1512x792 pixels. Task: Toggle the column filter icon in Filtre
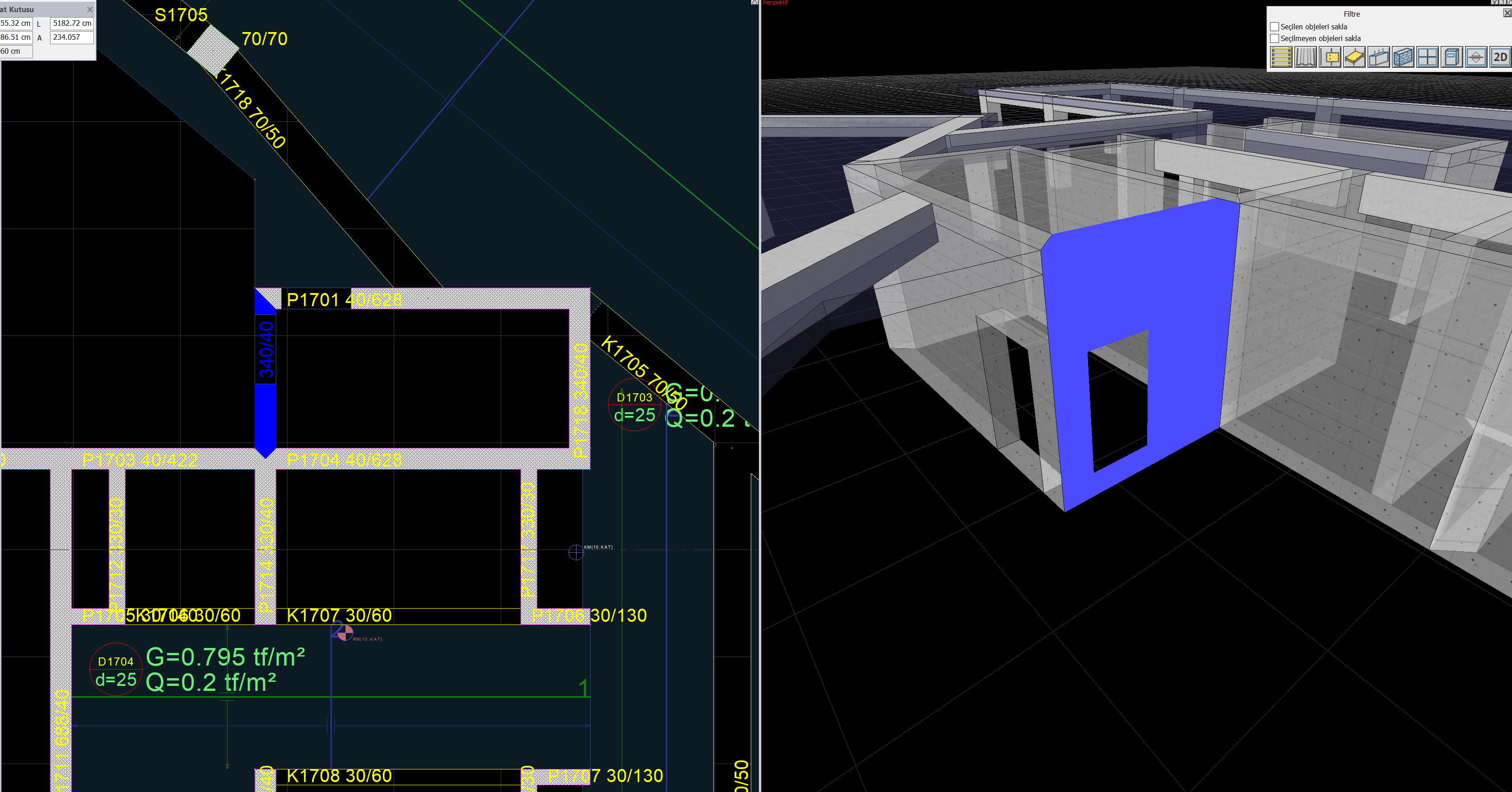(x=1330, y=57)
